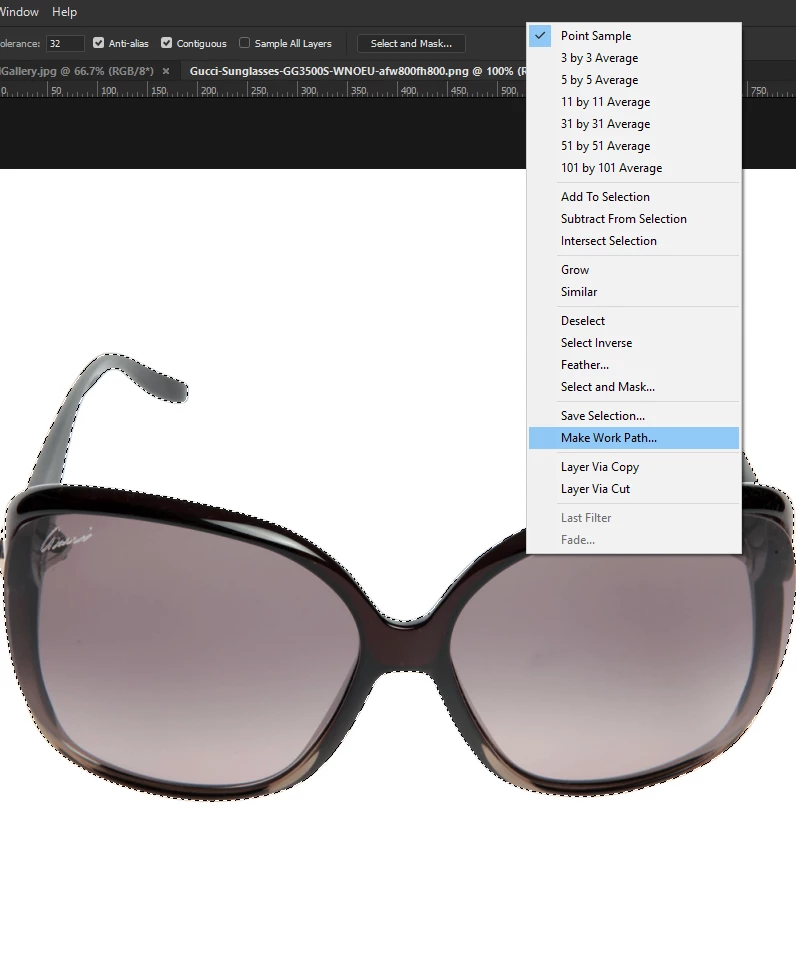796x965 pixels.
Task: Select Intersect Selection menu entry
Action: point(633,241)
